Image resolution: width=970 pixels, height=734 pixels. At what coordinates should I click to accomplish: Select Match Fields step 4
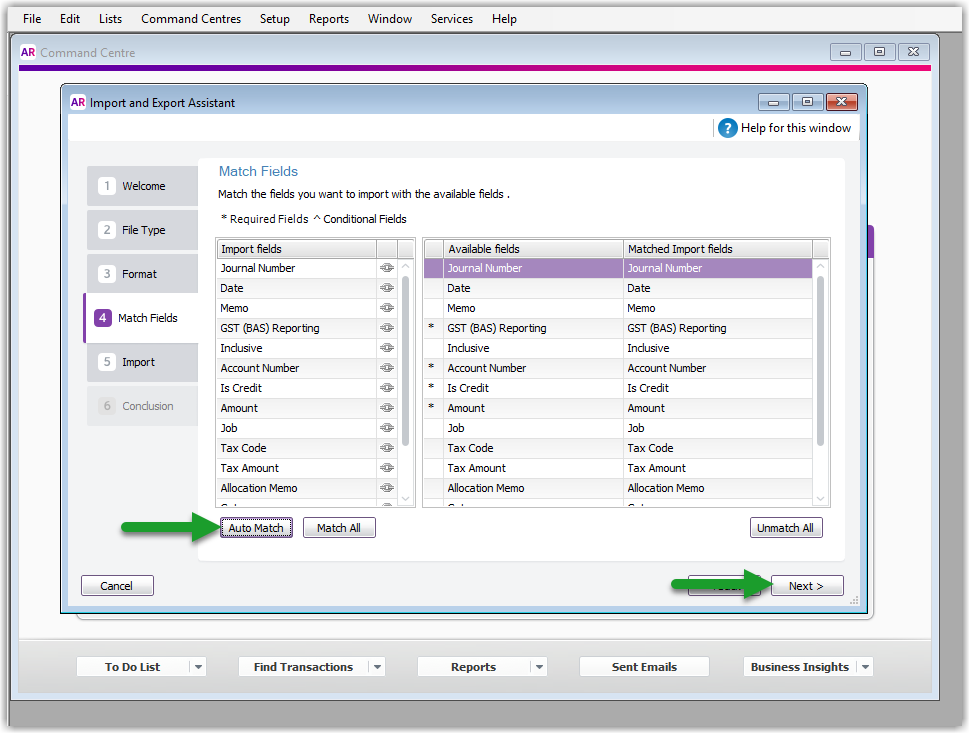point(142,318)
